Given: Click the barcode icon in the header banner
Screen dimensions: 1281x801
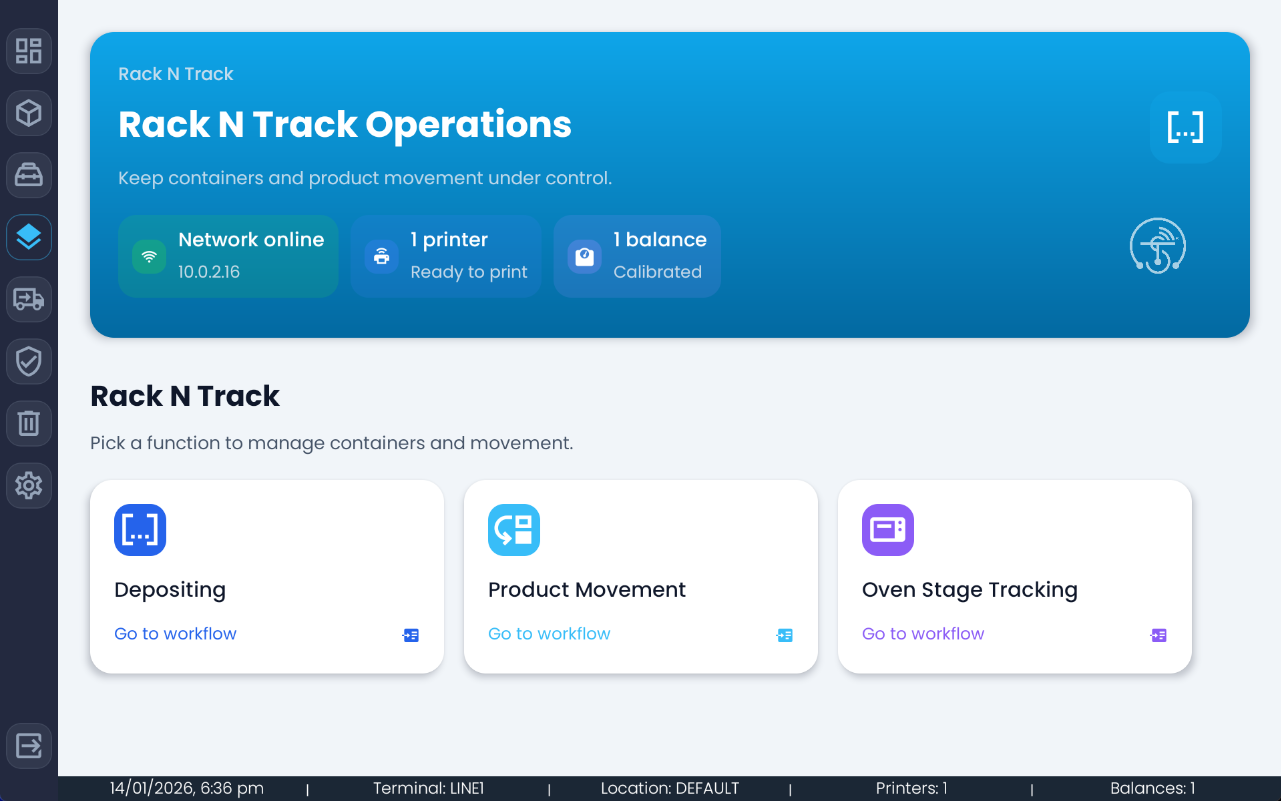Looking at the screenshot, I should pyautogui.click(x=1185, y=127).
